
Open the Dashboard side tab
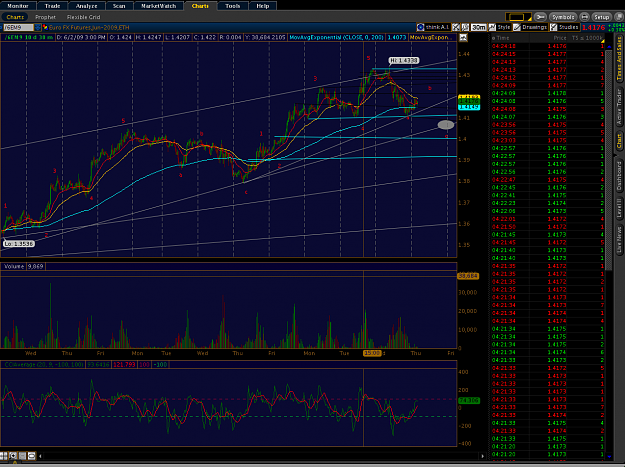(619, 175)
